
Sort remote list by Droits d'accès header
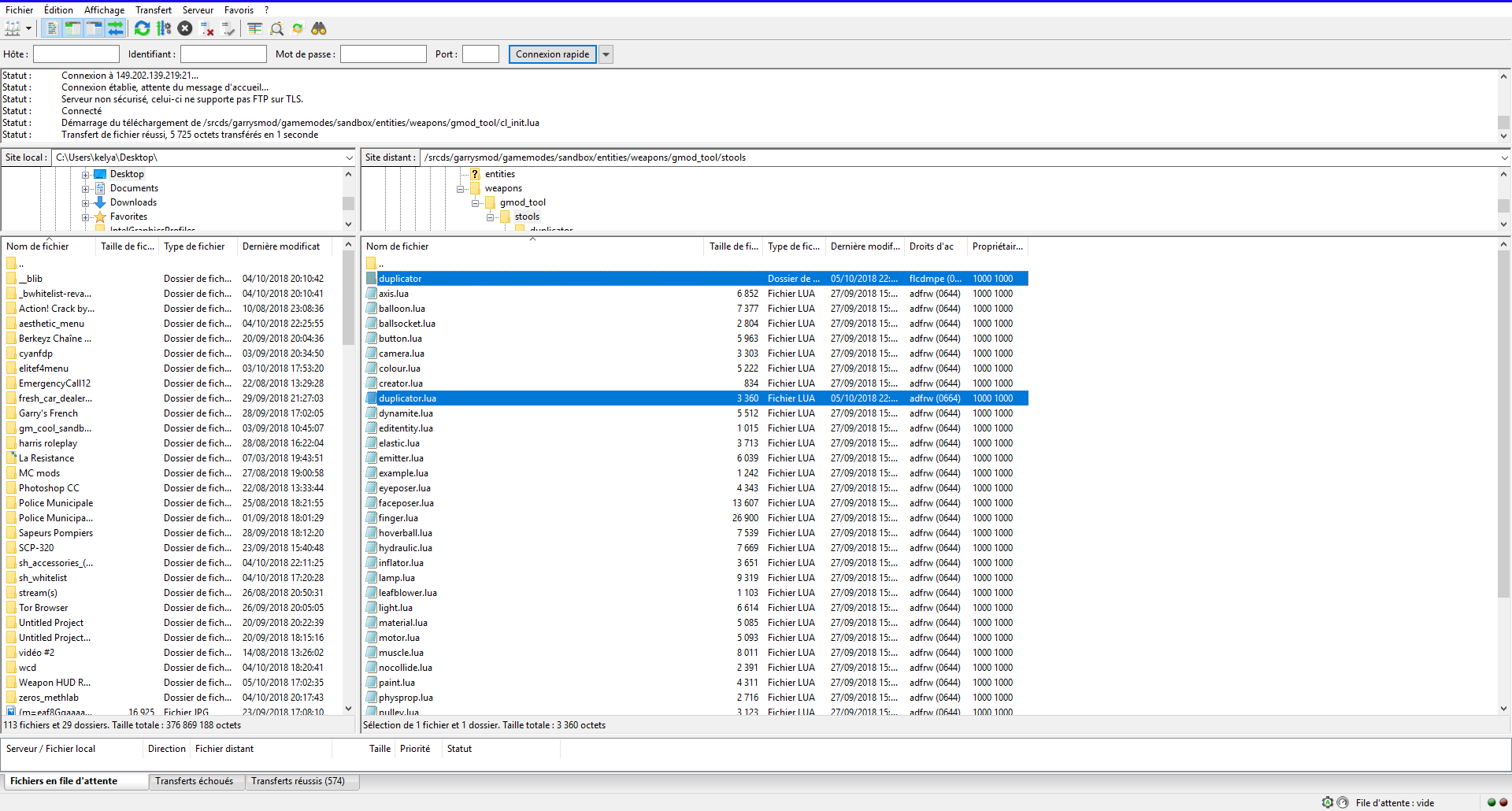(x=936, y=246)
